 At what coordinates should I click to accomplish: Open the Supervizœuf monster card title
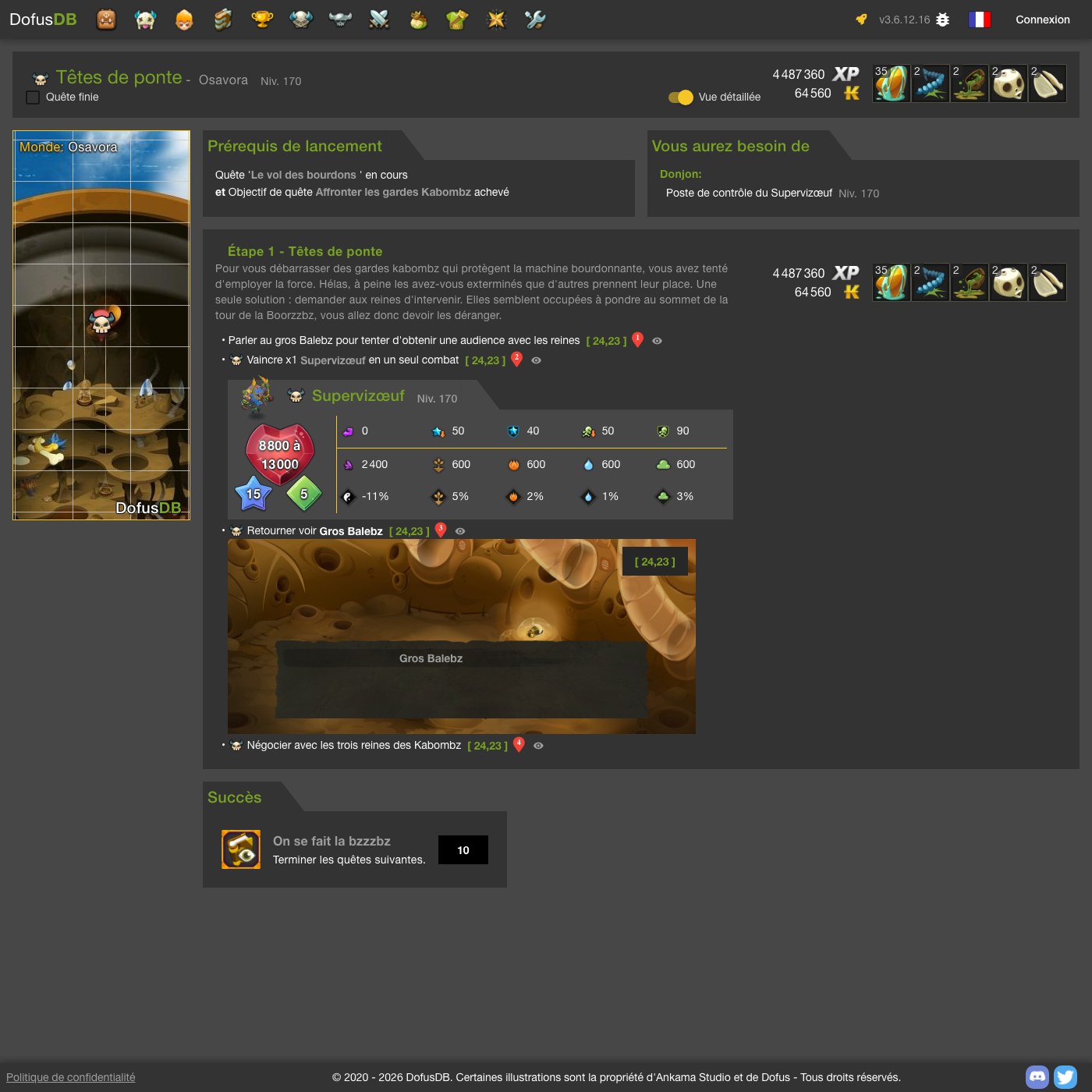click(x=358, y=396)
